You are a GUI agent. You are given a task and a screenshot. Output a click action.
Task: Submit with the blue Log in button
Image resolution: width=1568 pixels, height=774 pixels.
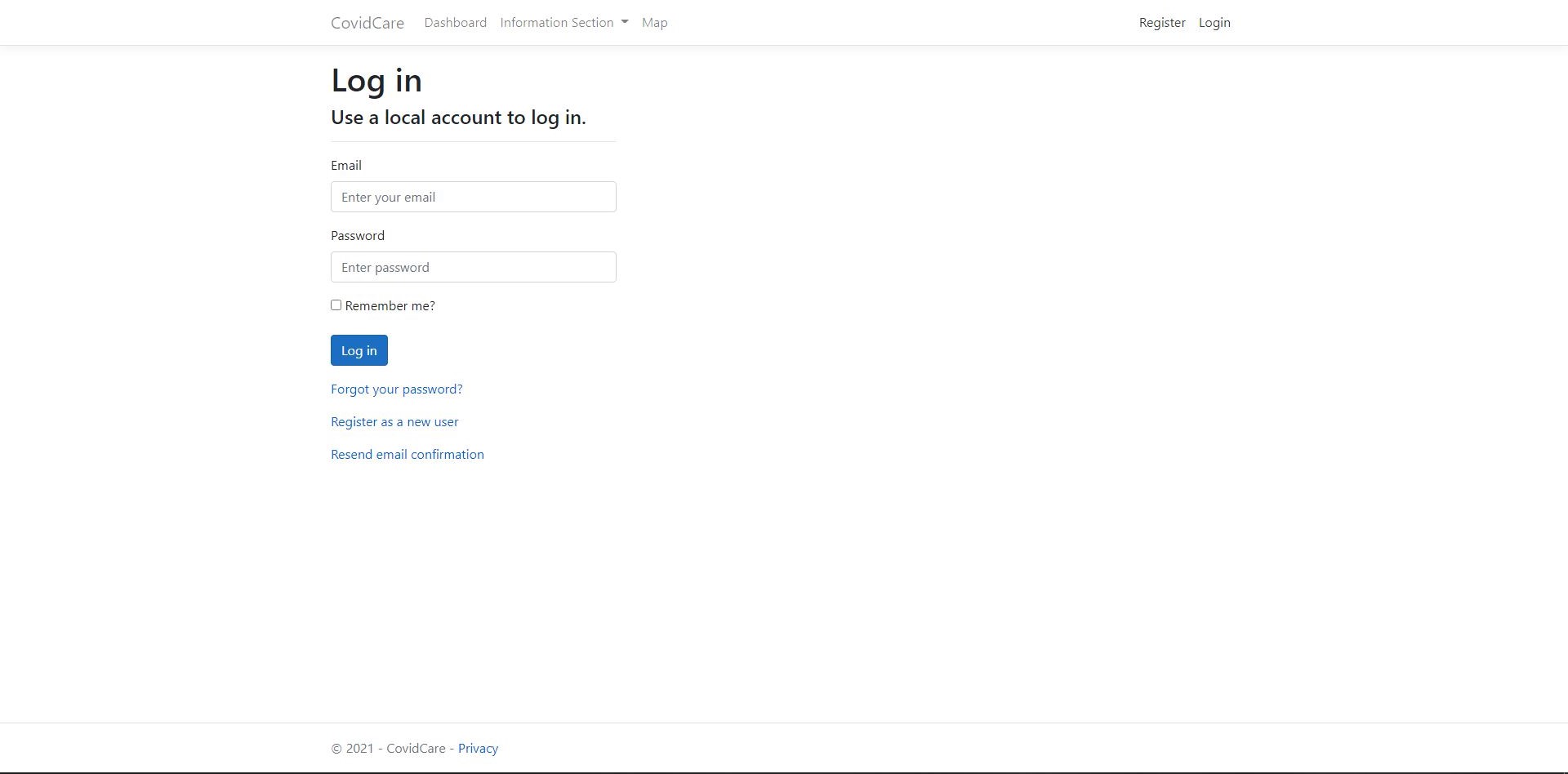pos(359,350)
